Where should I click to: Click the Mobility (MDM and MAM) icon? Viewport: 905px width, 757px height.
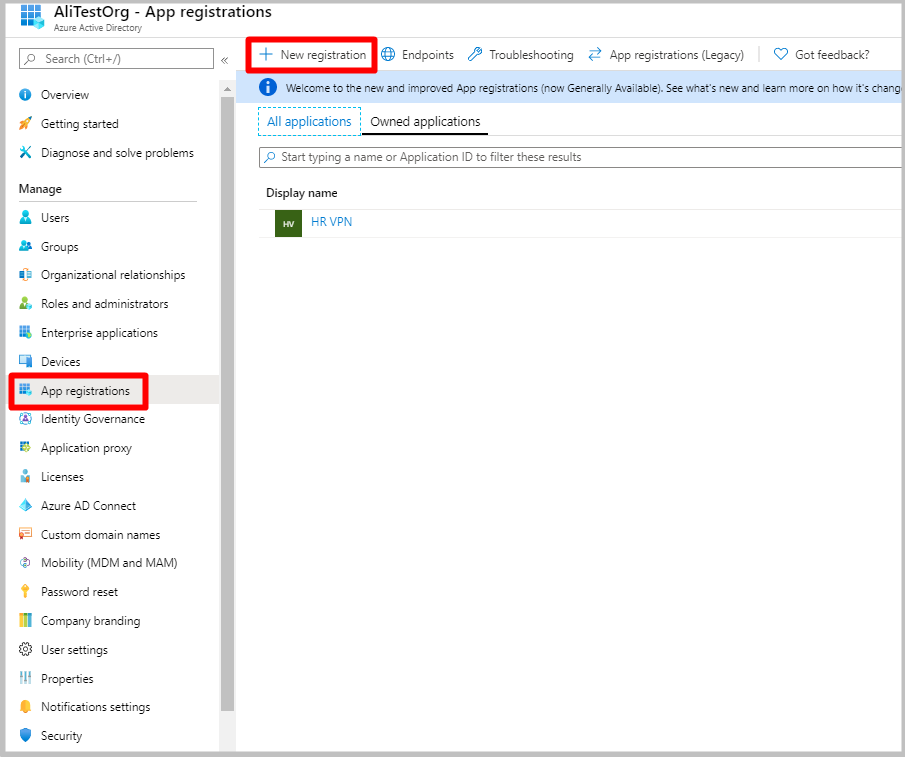point(25,563)
